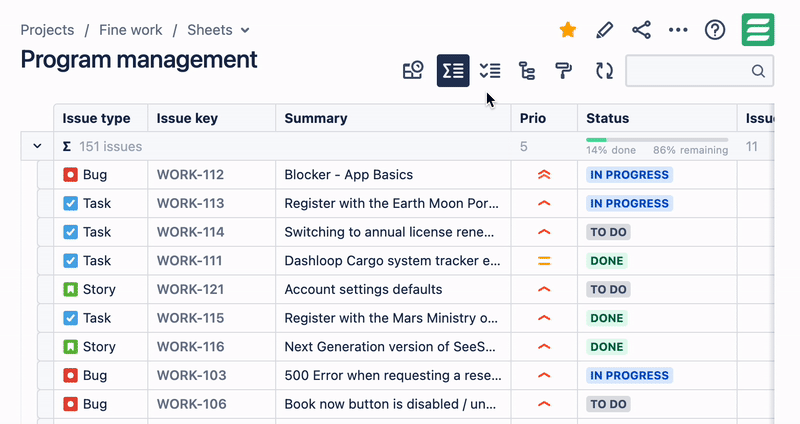The width and height of the screenshot is (800, 424).
Task: Select summary 'Blocker - App Basics'
Action: coord(348,175)
